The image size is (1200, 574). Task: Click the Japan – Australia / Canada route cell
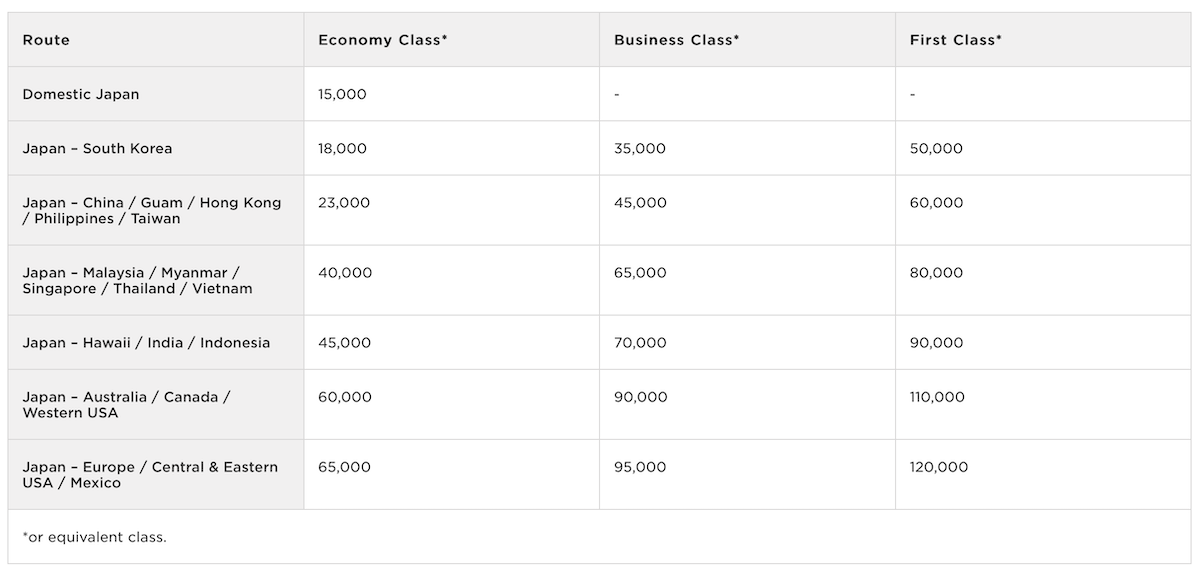point(126,404)
